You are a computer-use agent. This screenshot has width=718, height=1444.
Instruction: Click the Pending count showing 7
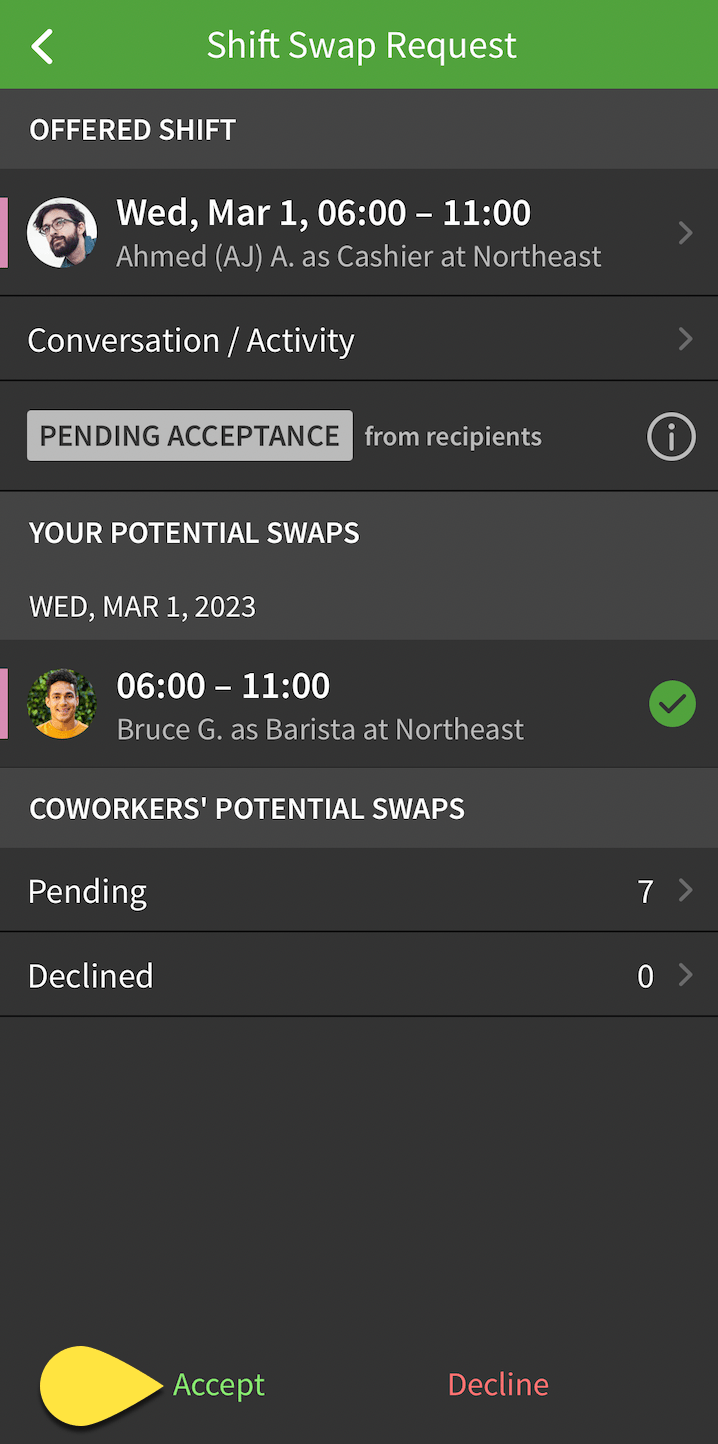coord(645,890)
